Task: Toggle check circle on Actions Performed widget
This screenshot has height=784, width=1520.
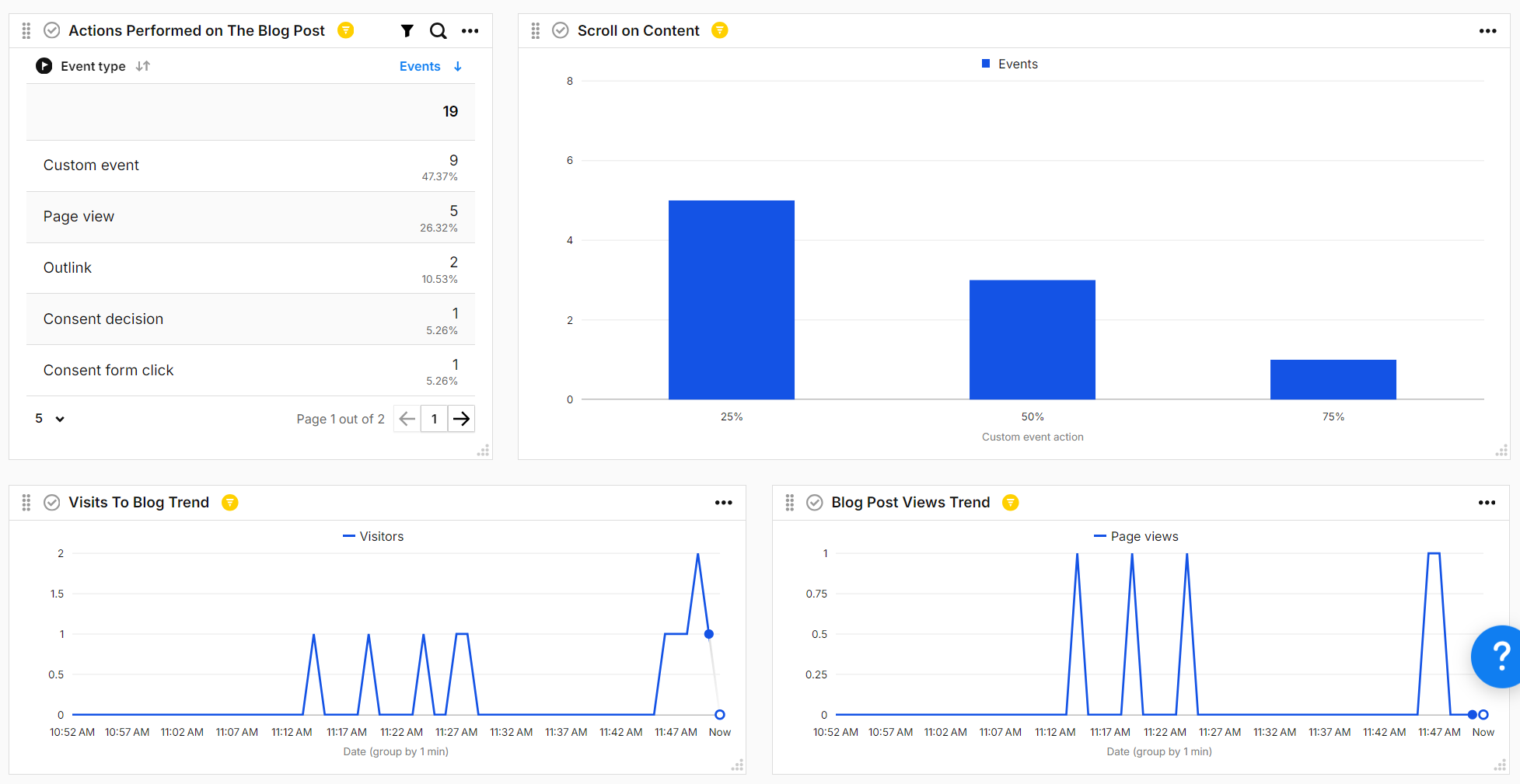Action: tap(52, 30)
